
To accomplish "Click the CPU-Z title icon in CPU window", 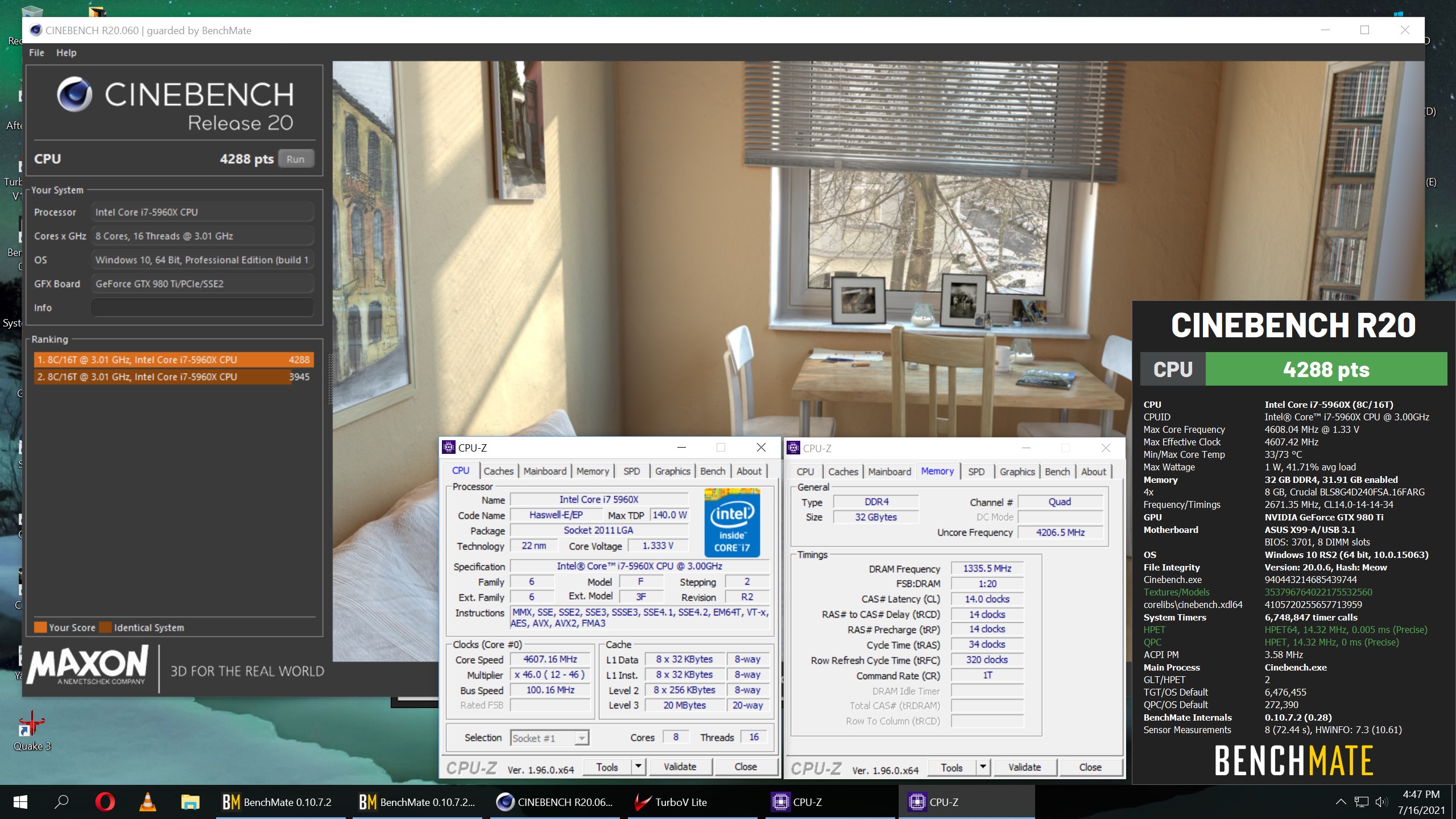I will pyautogui.click(x=449, y=448).
